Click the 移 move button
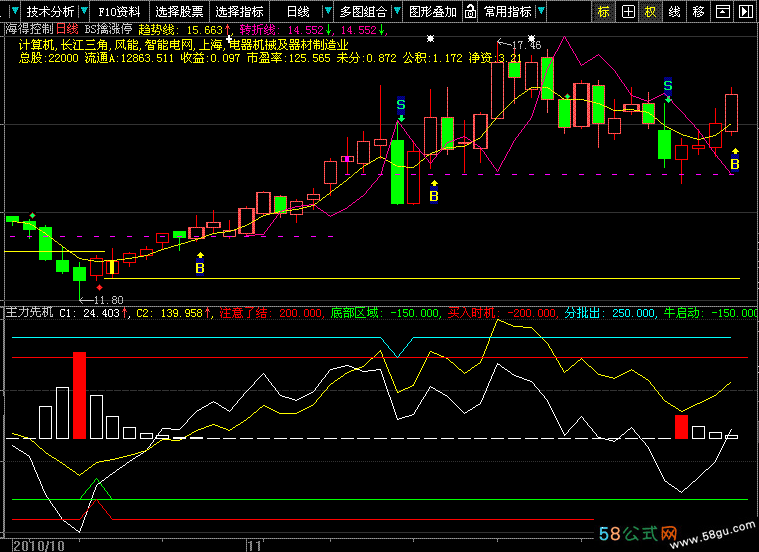 point(698,11)
